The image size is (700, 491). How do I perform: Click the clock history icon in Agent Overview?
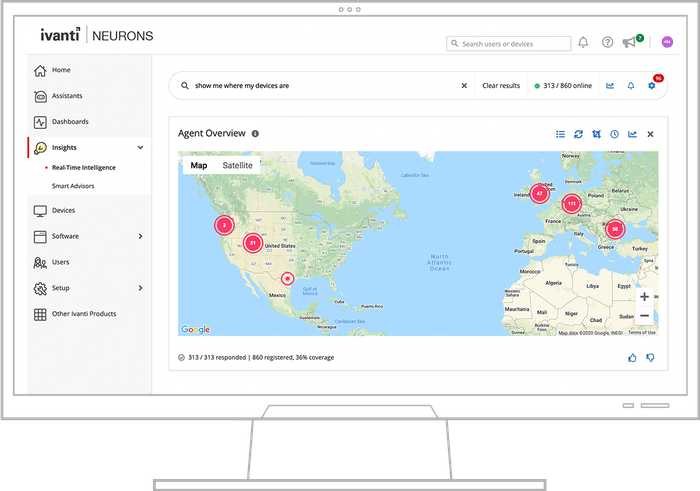pyautogui.click(x=615, y=134)
